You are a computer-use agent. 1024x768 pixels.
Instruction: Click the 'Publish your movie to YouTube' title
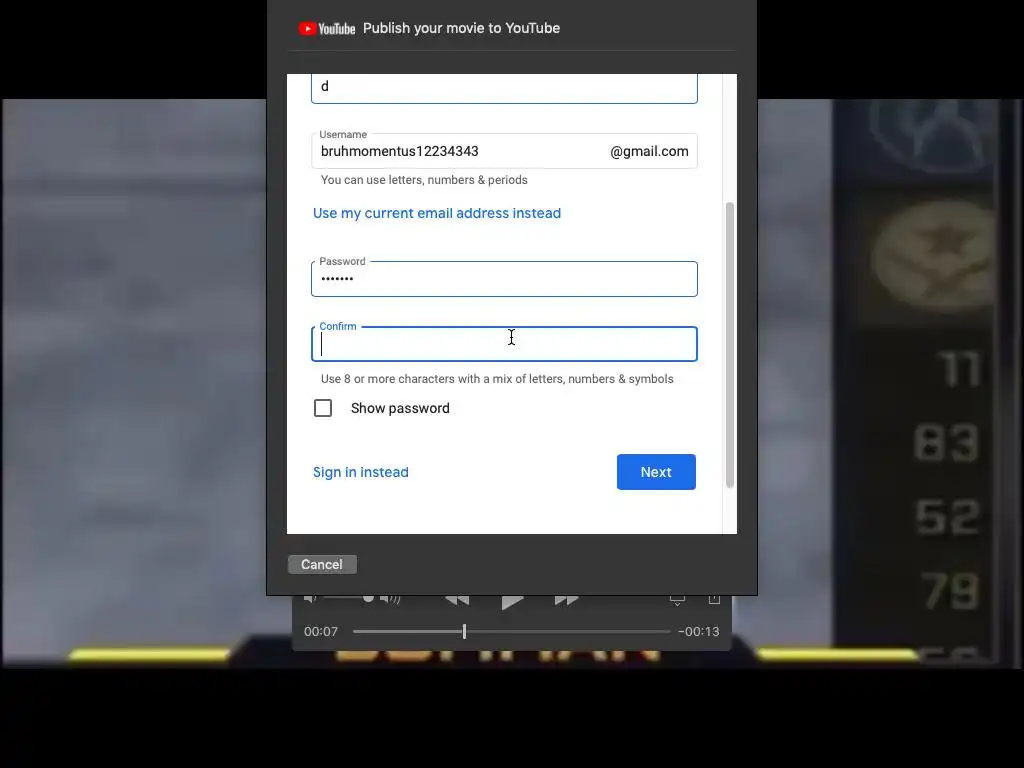coord(461,28)
